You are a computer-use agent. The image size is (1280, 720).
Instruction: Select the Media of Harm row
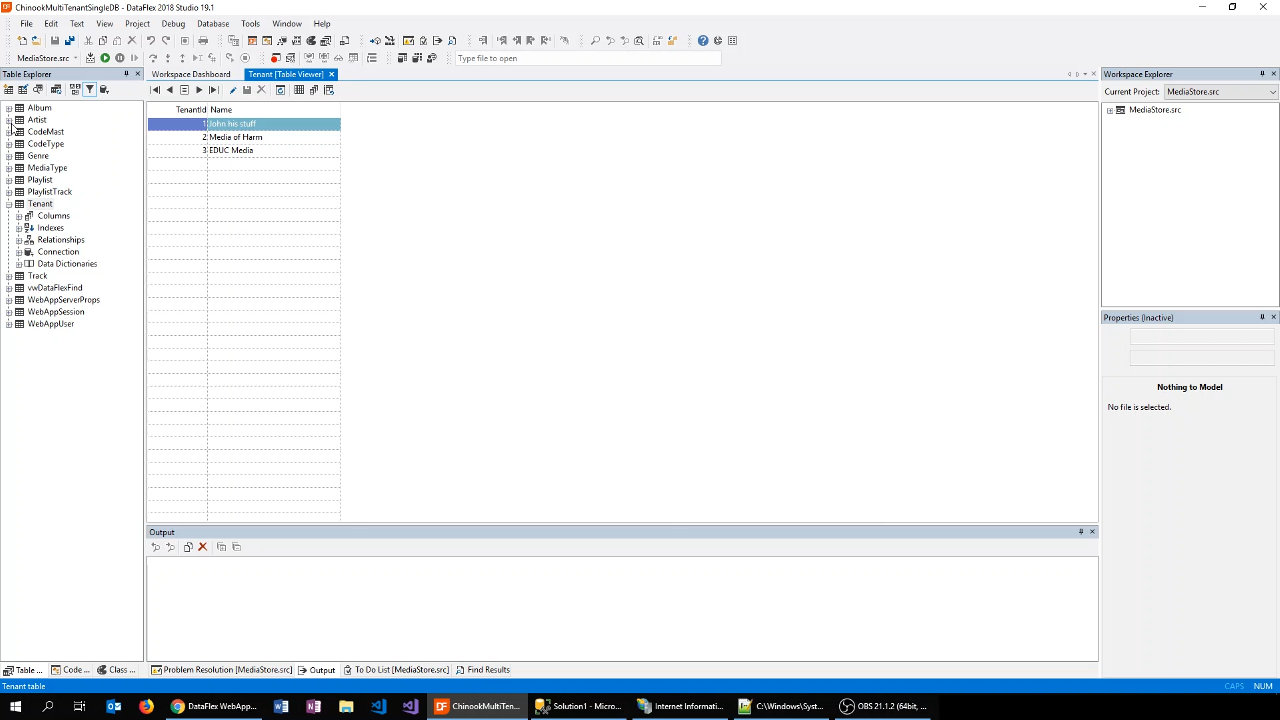click(236, 137)
